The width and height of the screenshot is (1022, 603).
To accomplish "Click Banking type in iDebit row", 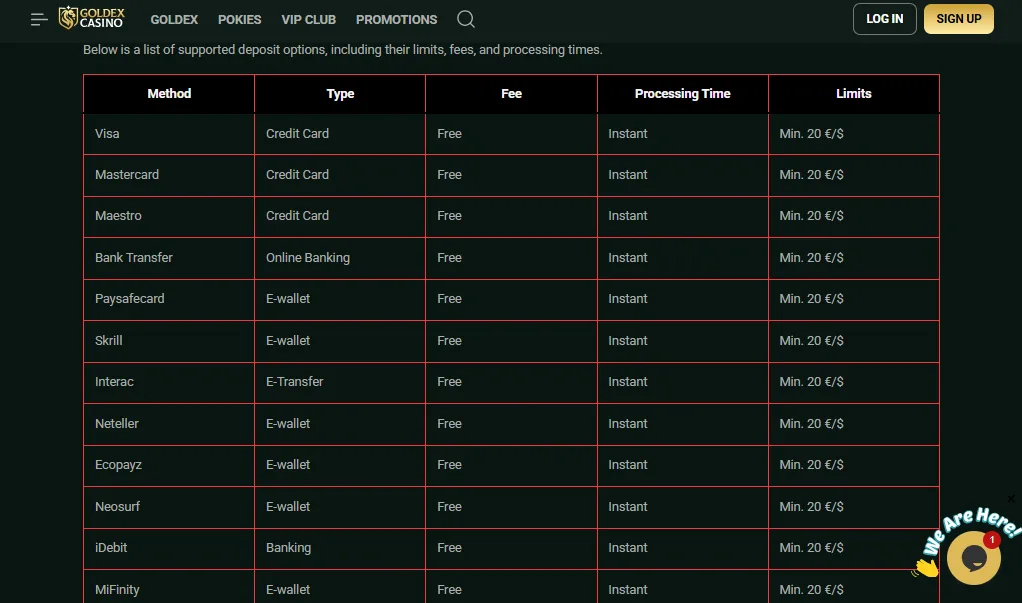I will click(x=340, y=548).
